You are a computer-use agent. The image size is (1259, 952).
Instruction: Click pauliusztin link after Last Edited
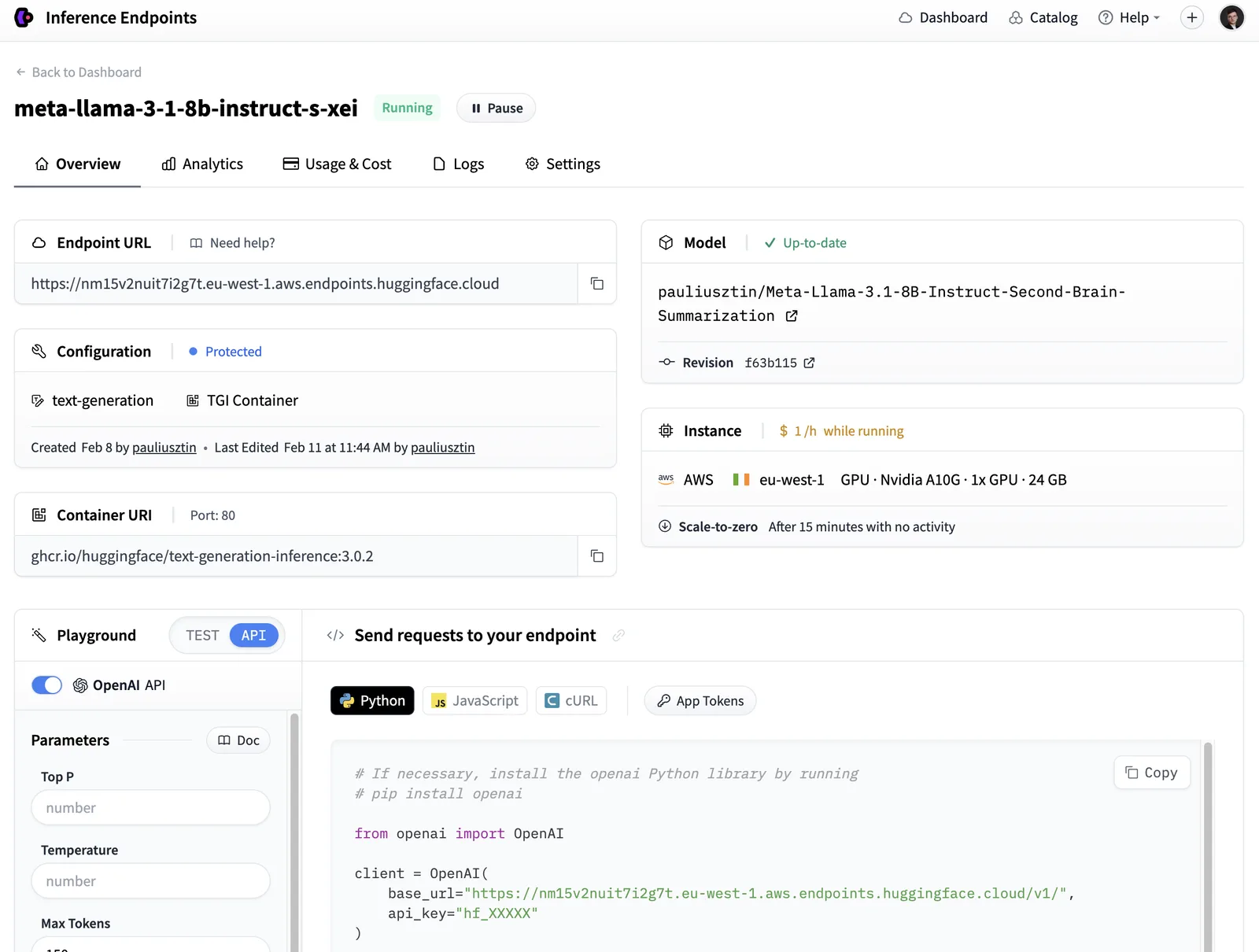click(x=442, y=448)
